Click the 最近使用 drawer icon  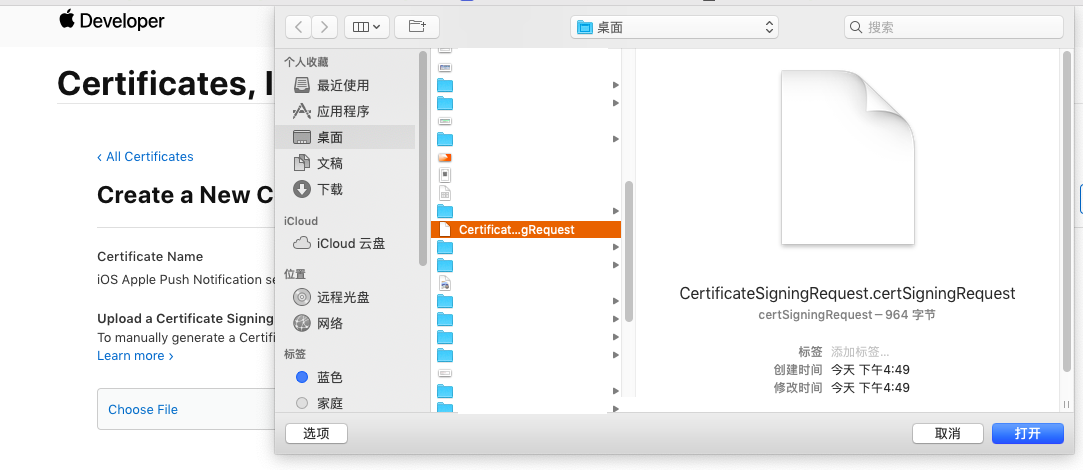click(x=302, y=85)
